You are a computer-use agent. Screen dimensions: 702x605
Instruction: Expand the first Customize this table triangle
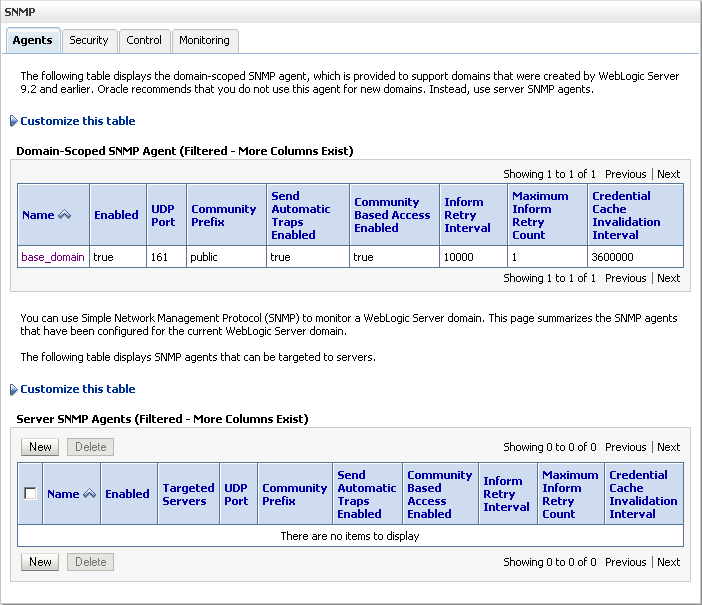coord(13,121)
